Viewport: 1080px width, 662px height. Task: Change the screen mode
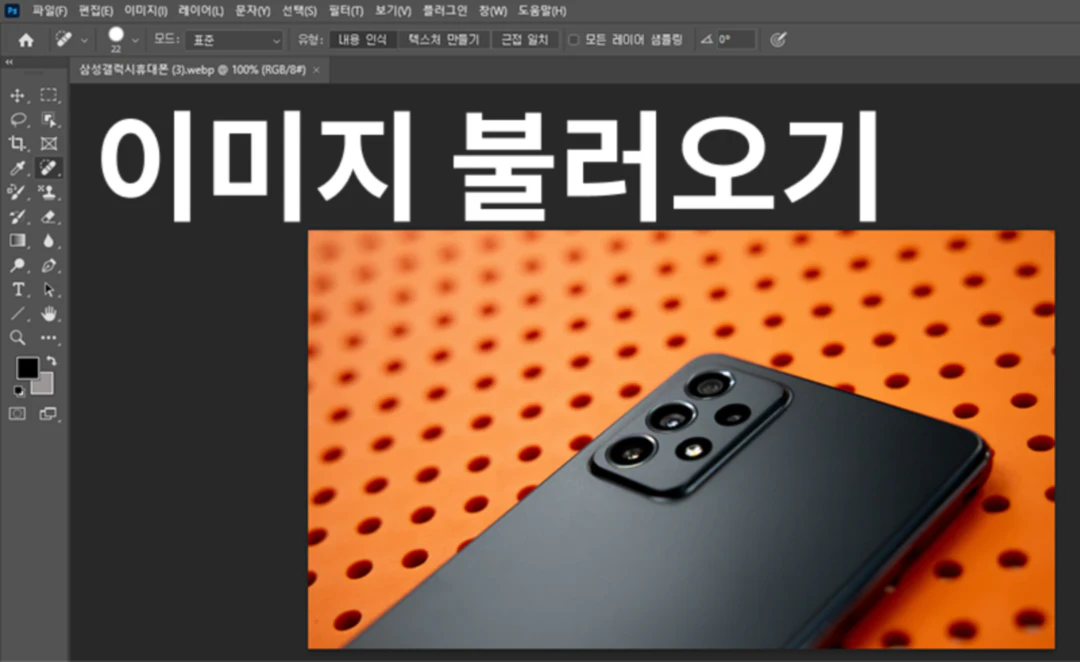pos(48,413)
